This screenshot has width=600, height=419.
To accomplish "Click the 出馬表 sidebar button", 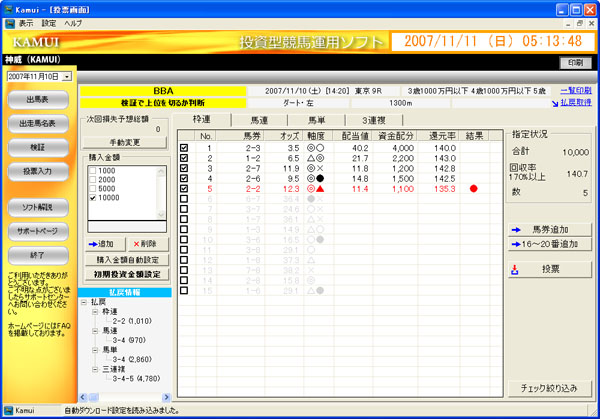I will [x=39, y=99].
